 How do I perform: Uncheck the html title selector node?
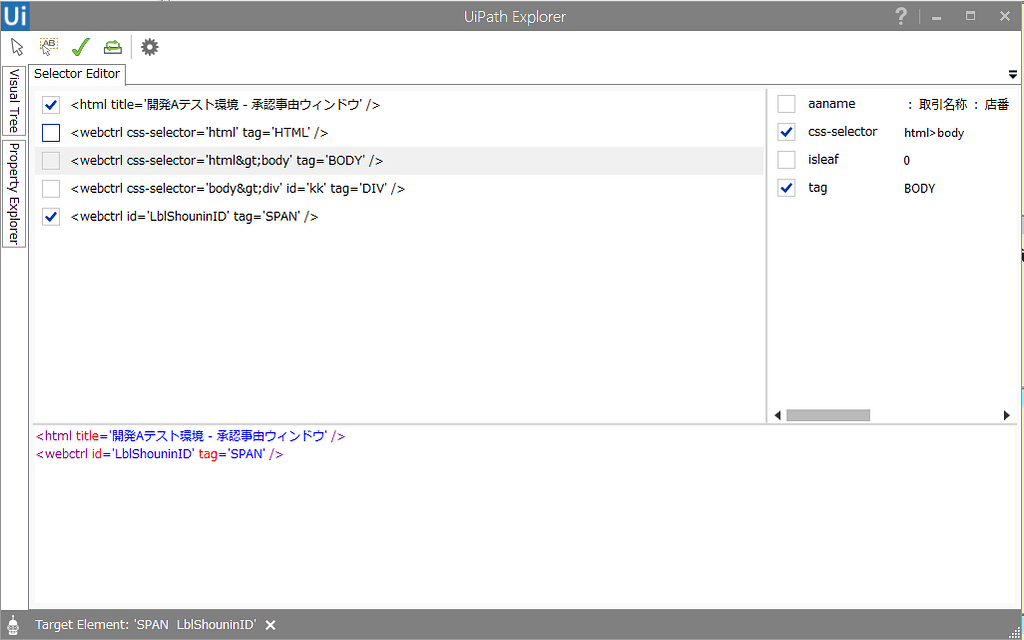[x=51, y=104]
